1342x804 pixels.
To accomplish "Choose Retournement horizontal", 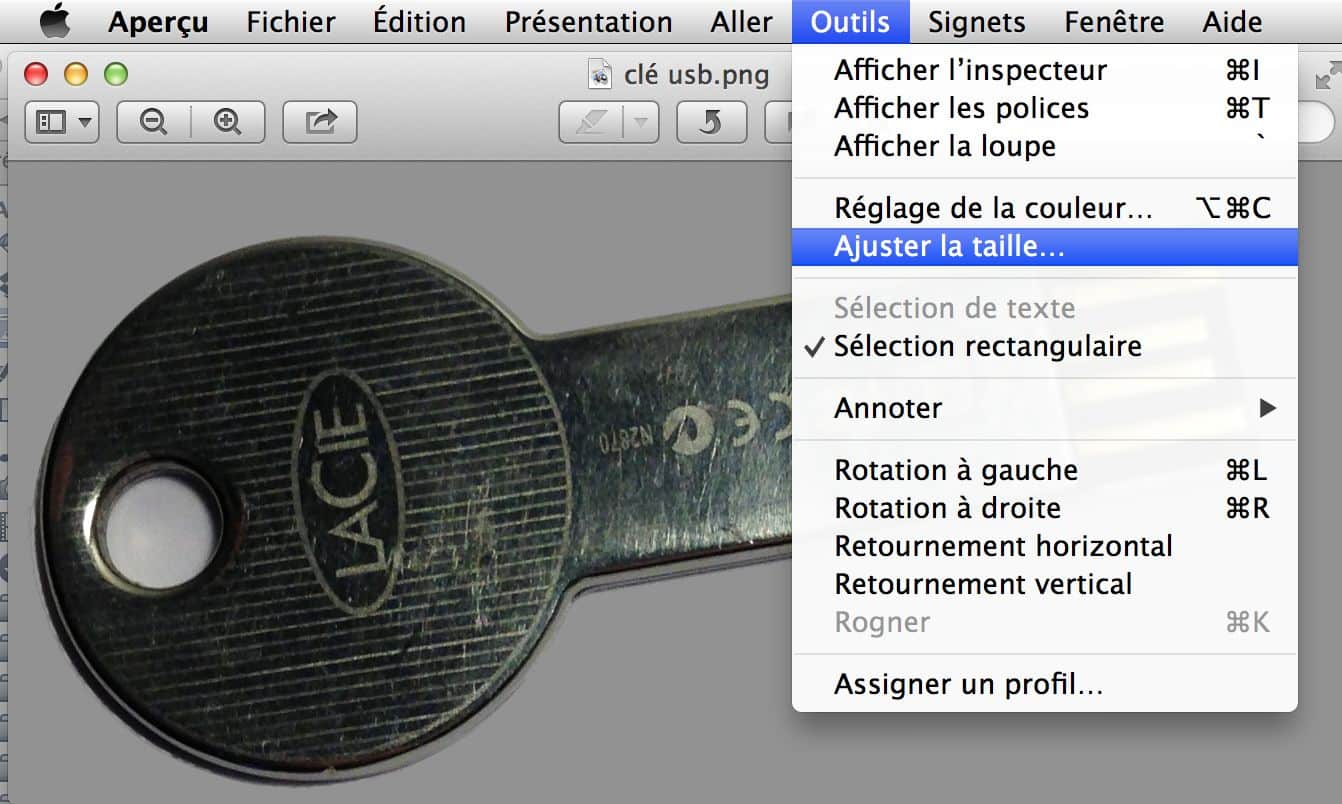I will [1045, 546].
